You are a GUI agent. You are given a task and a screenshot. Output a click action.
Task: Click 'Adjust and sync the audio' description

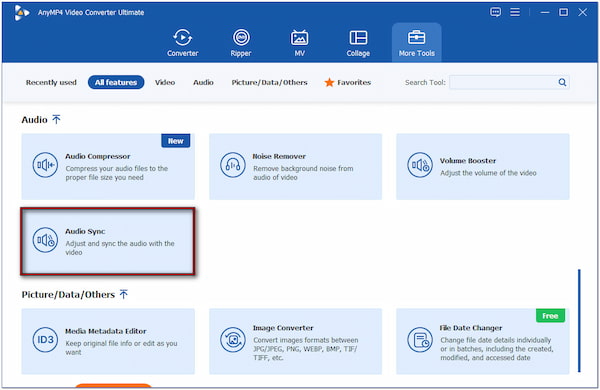pos(120,248)
